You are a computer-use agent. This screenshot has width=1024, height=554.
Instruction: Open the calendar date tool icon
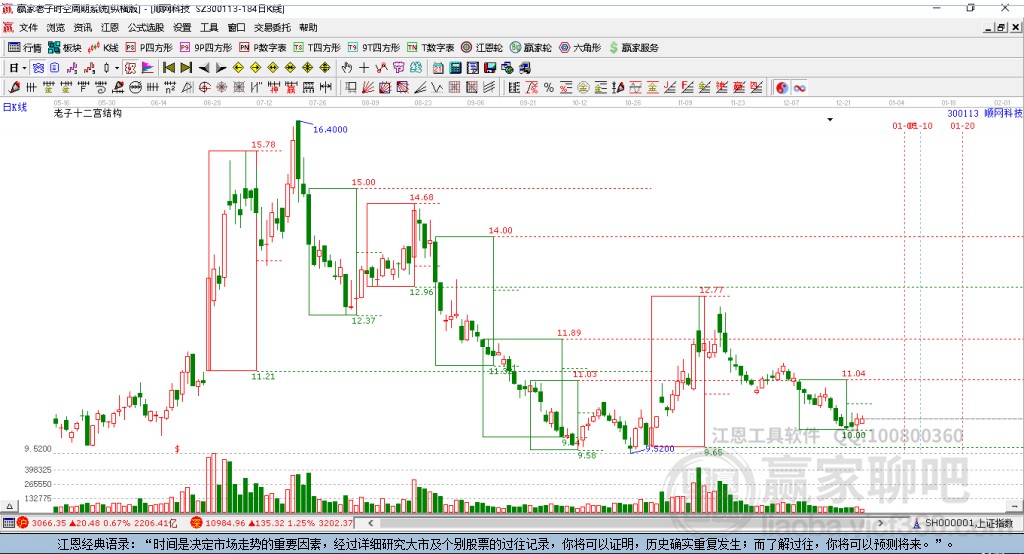coord(438,68)
